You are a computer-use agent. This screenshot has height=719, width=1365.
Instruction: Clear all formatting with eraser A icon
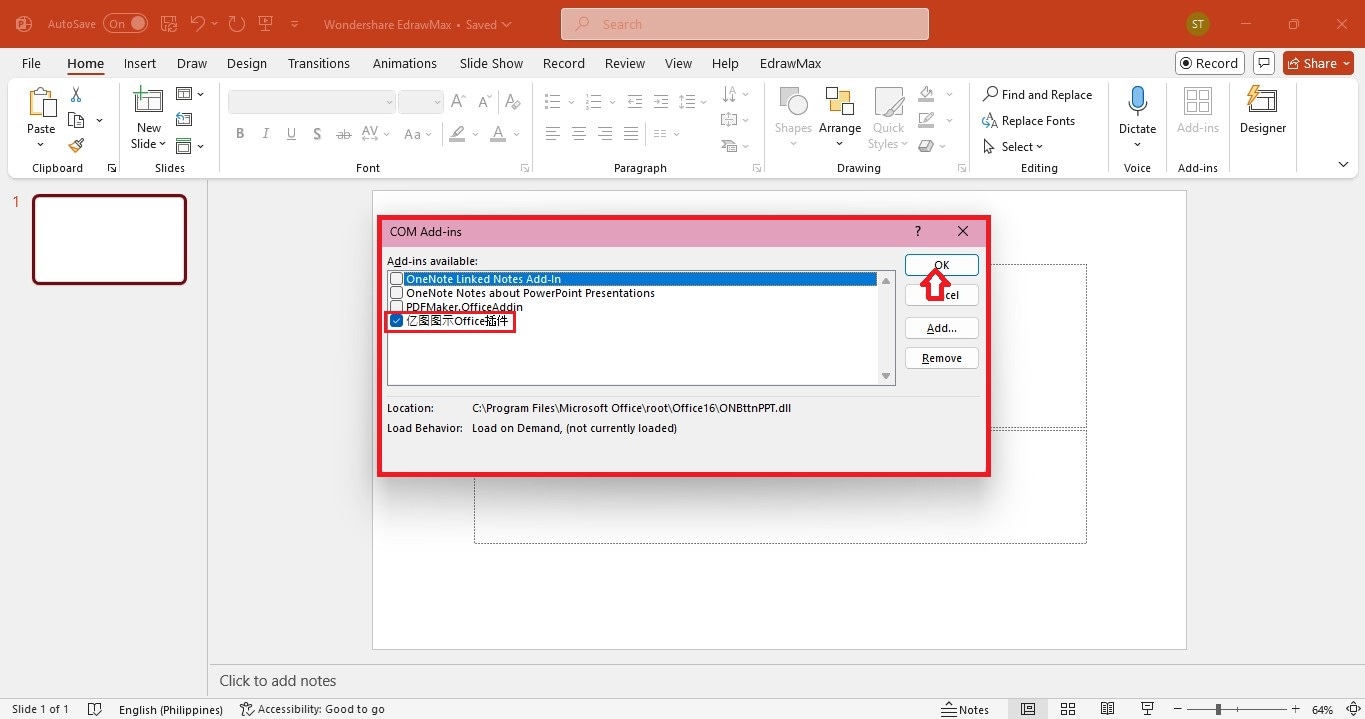[513, 102]
